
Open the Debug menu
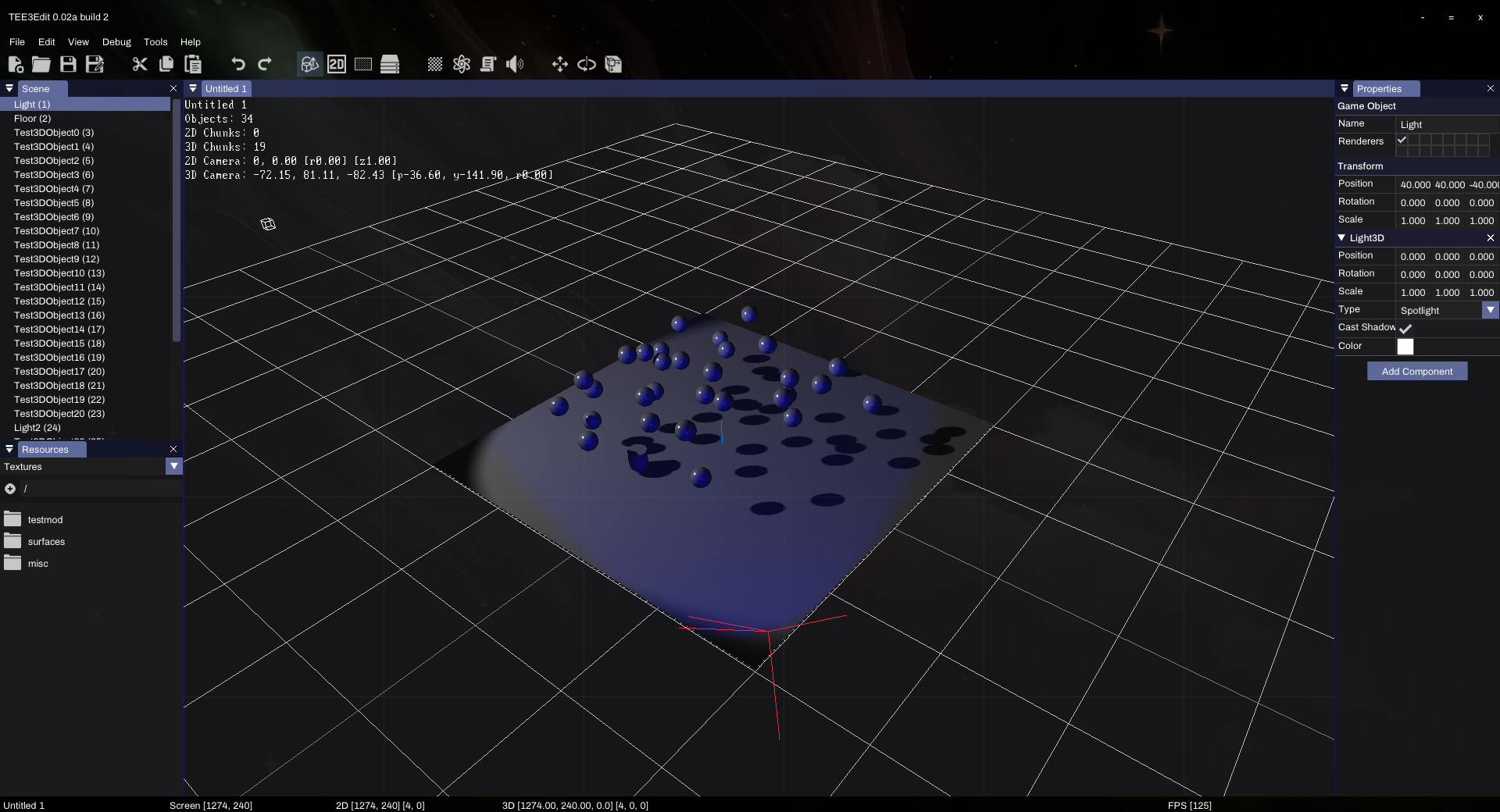[116, 42]
